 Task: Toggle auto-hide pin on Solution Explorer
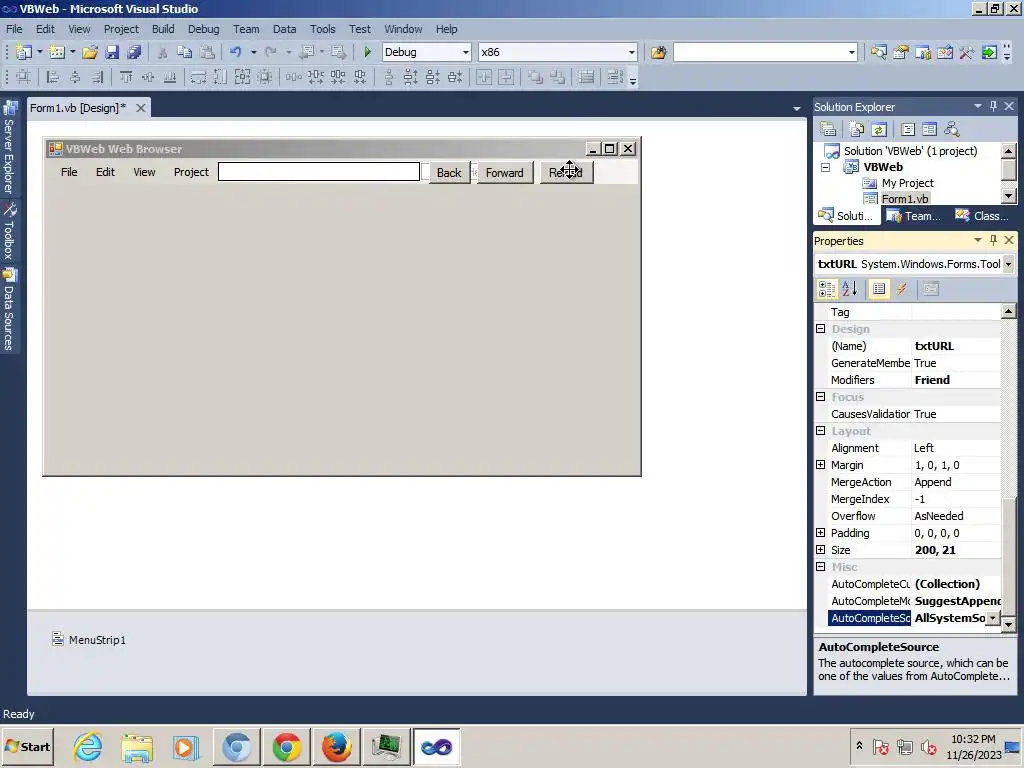tap(993, 106)
